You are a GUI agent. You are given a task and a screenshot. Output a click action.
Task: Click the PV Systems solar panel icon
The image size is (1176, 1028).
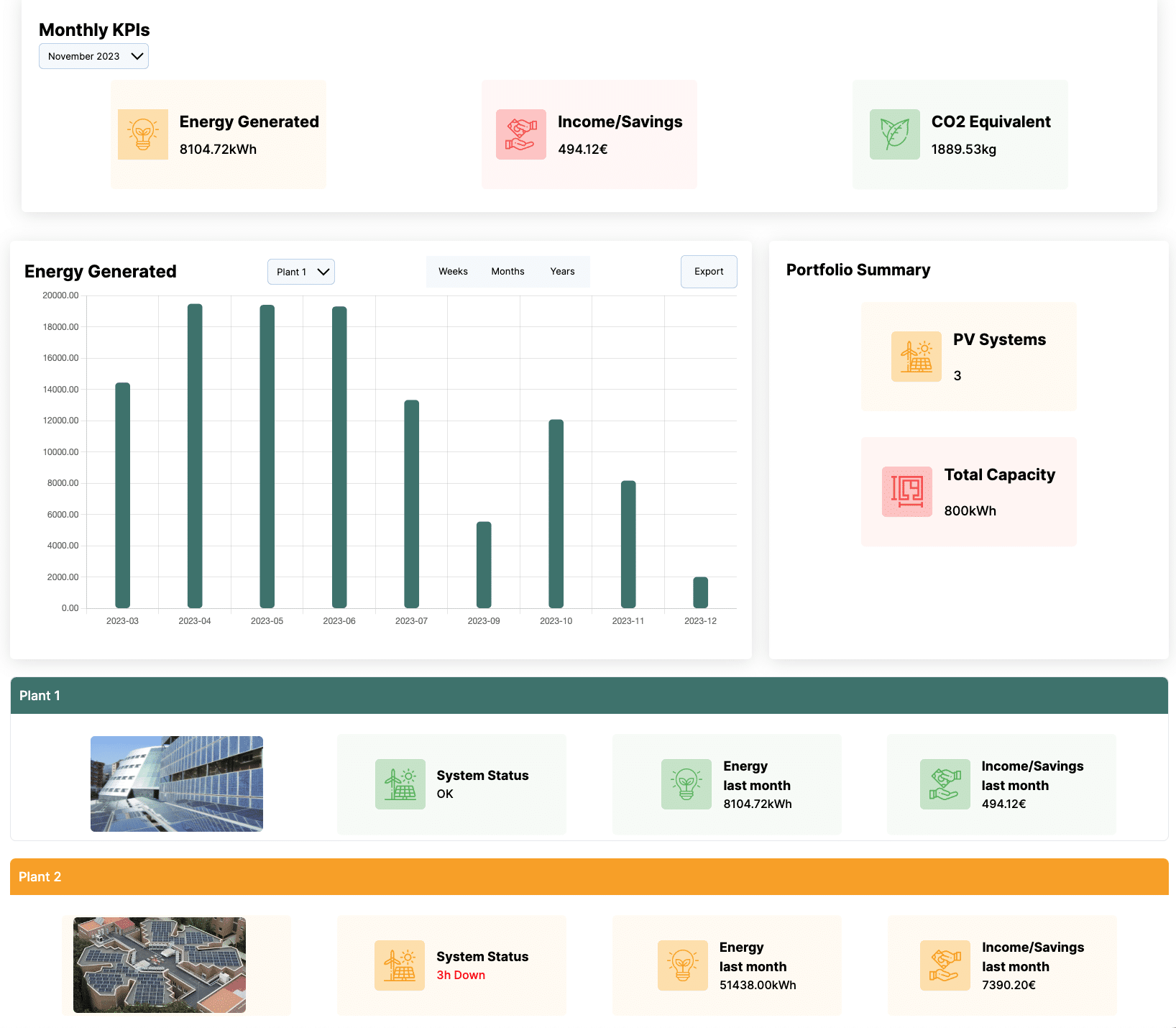(916, 357)
